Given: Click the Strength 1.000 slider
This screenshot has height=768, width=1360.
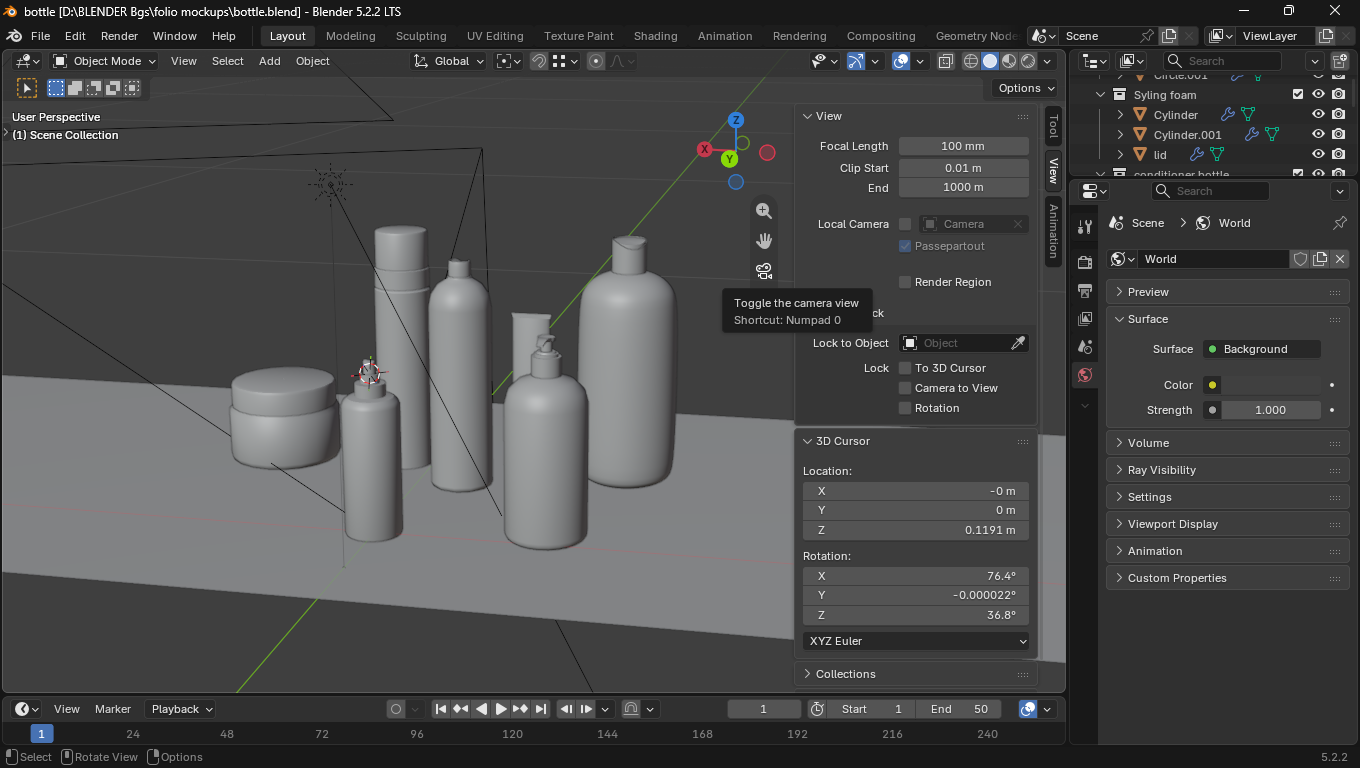Looking at the screenshot, I should [x=1270, y=410].
